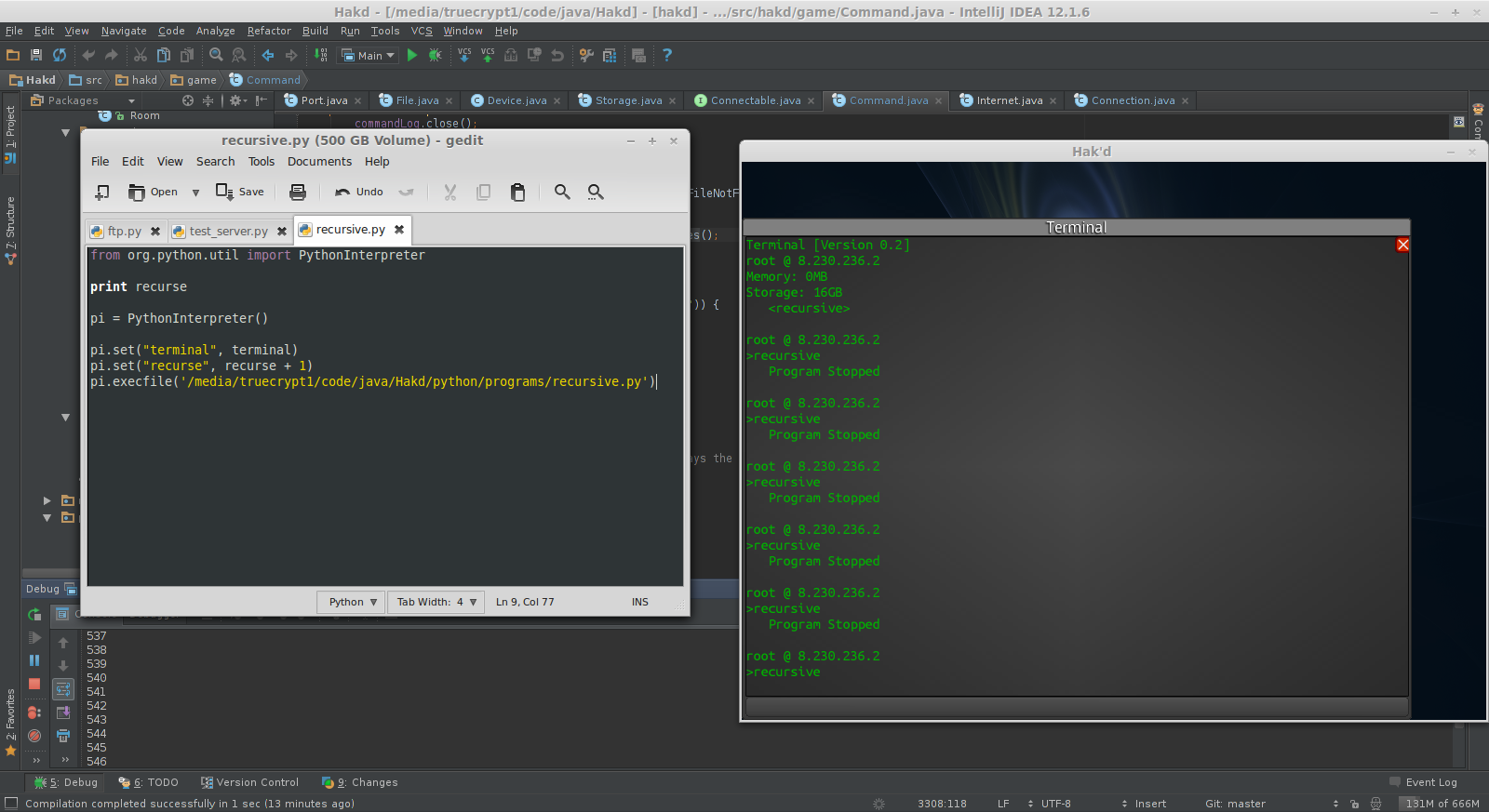Close the Terminal with the red X
Screen dimensions: 1489x812
point(1402,245)
